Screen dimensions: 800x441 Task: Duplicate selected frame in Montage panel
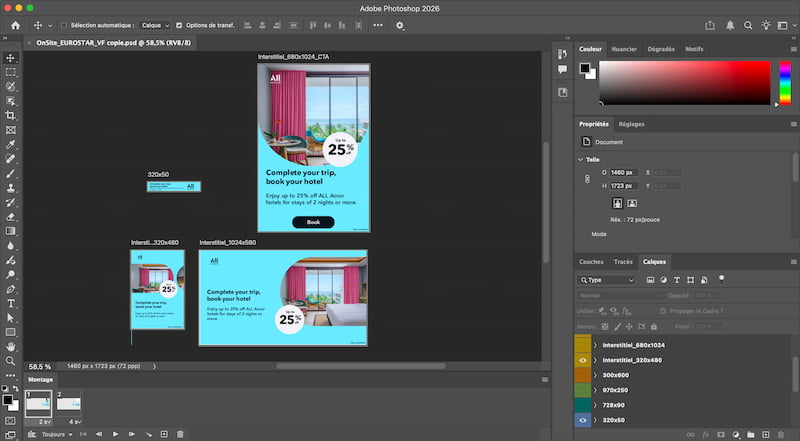tap(164, 434)
